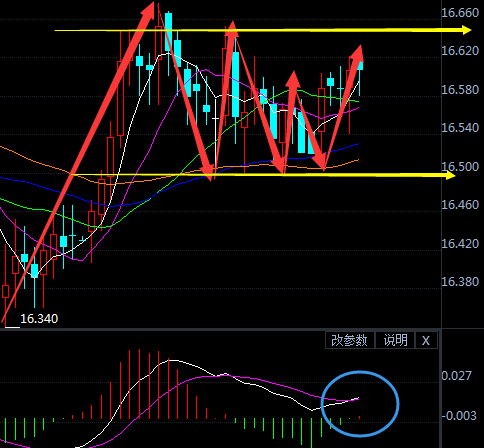Click the 16.620 price axis label
This screenshot has height=448, width=484.
[x=460, y=51]
